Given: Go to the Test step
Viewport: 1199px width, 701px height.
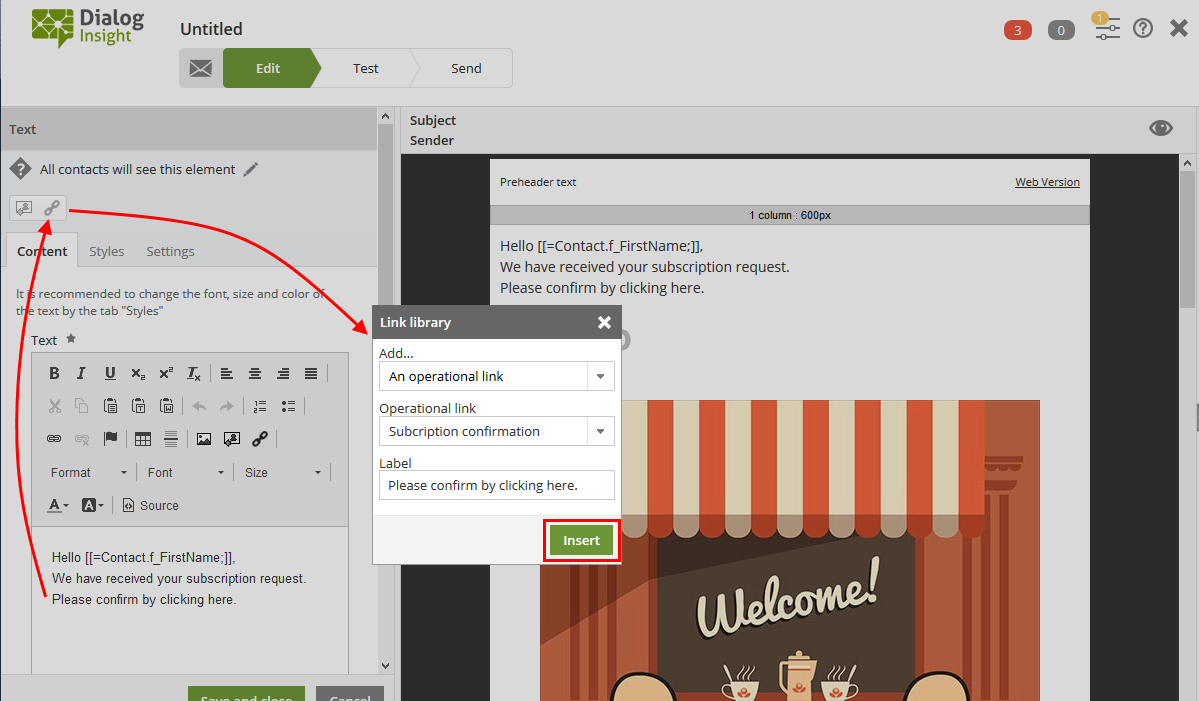Looking at the screenshot, I should pos(366,68).
